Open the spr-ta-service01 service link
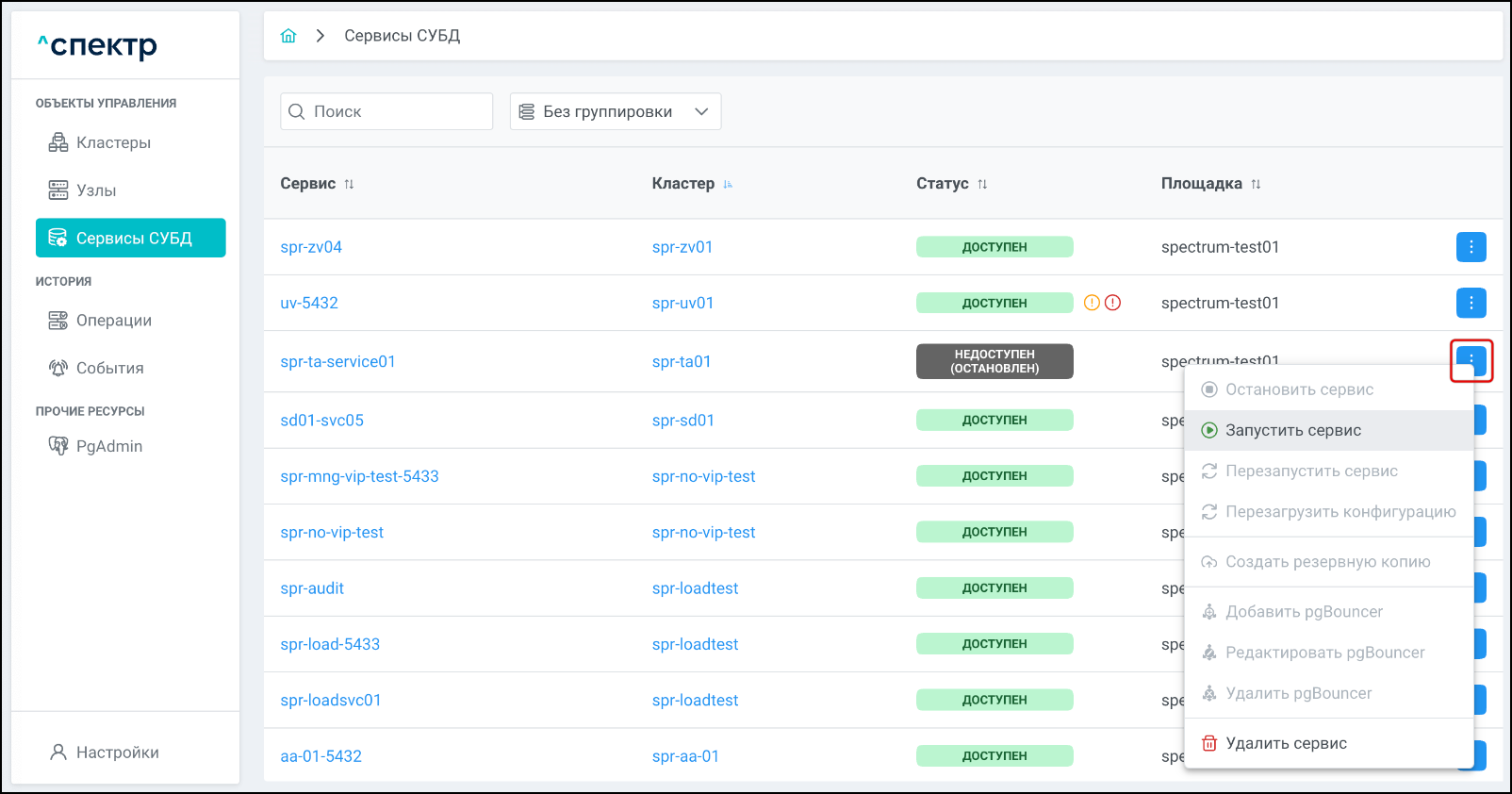The width and height of the screenshot is (1512, 794). 337,361
